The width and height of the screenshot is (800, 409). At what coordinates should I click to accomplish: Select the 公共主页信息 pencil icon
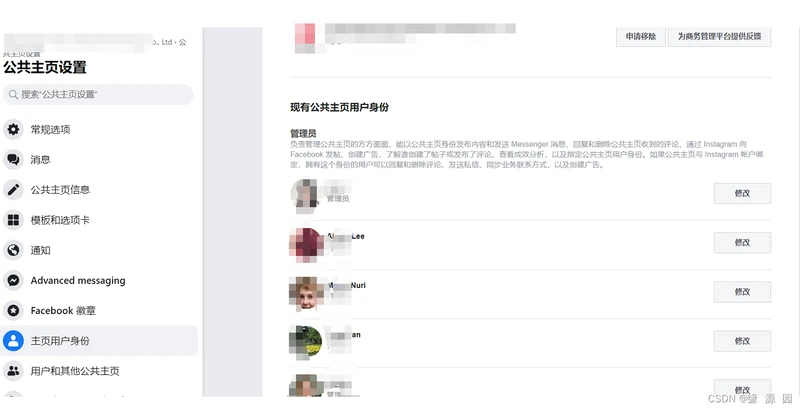pyautogui.click(x=13, y=190)
